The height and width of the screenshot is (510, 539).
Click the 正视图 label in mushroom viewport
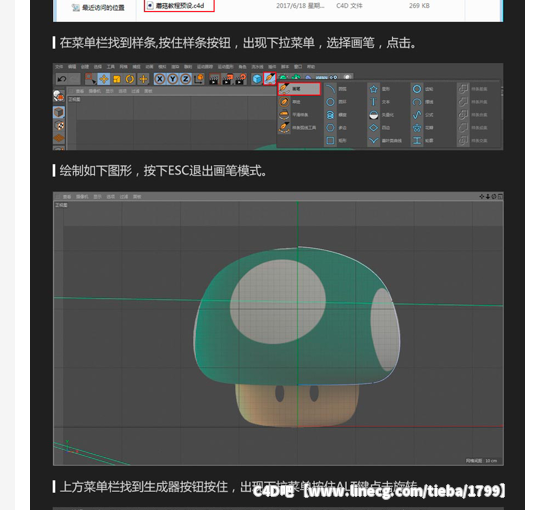[x=61, y=205]
